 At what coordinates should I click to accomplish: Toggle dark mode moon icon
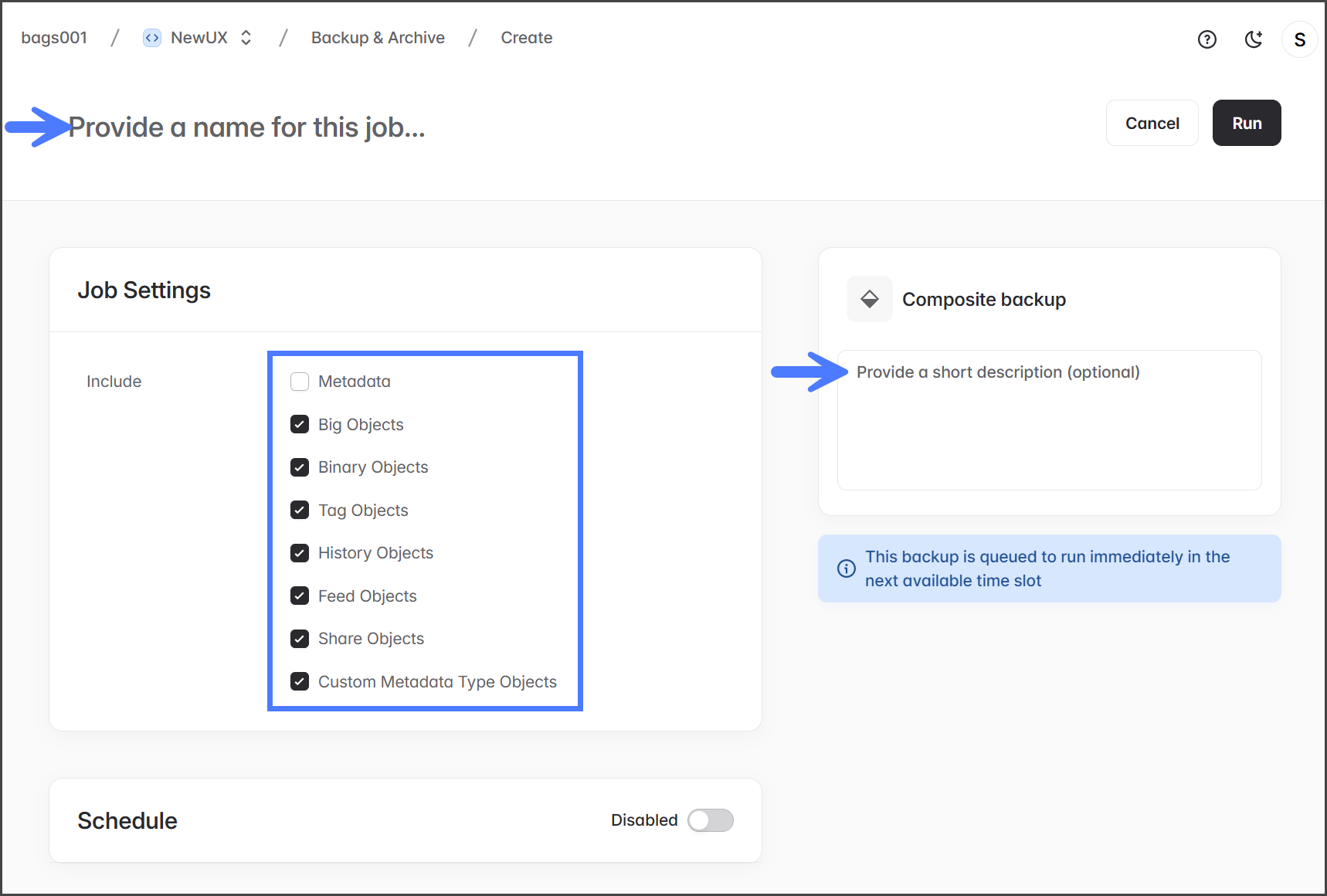point(1254,39)
